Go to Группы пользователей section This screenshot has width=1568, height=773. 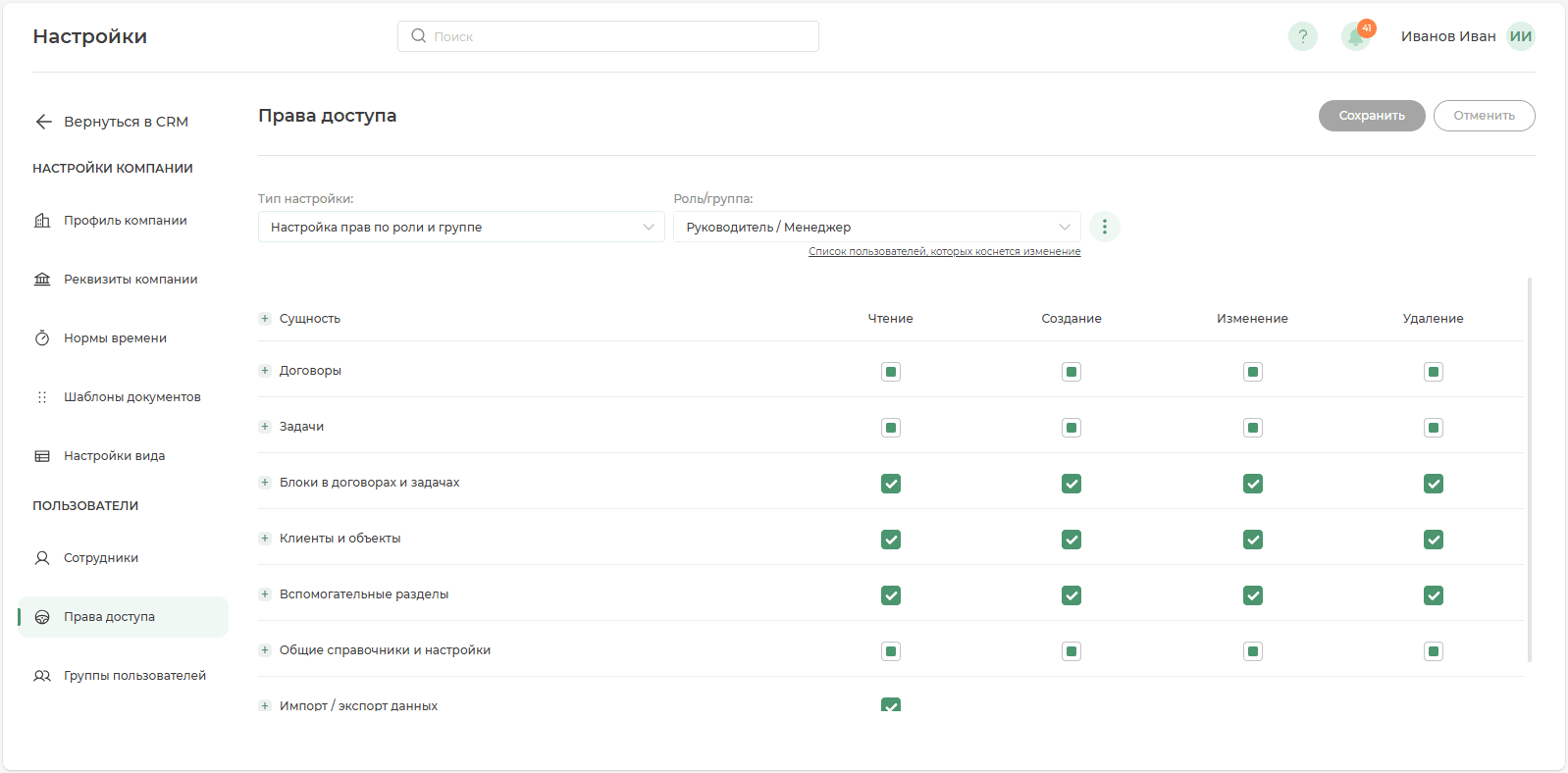[x=134, y=676]
